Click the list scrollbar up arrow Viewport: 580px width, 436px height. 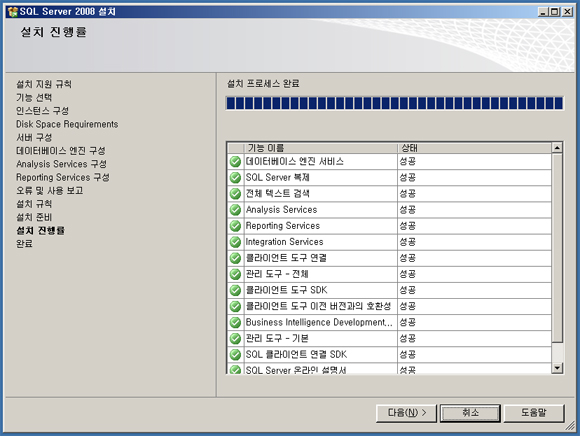click(x=557, y=148)
